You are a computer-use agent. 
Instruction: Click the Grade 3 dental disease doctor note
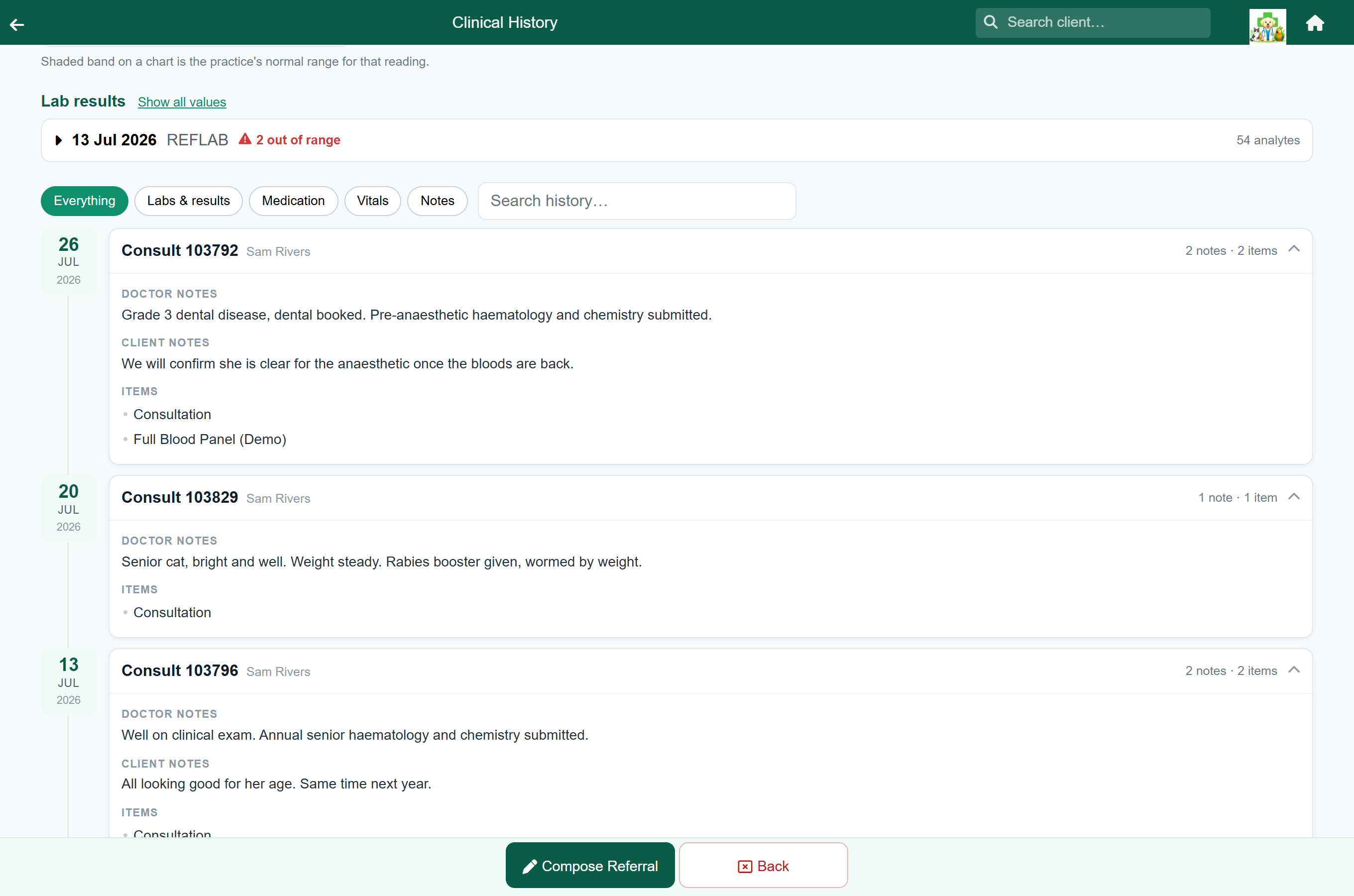pos(417,315)
